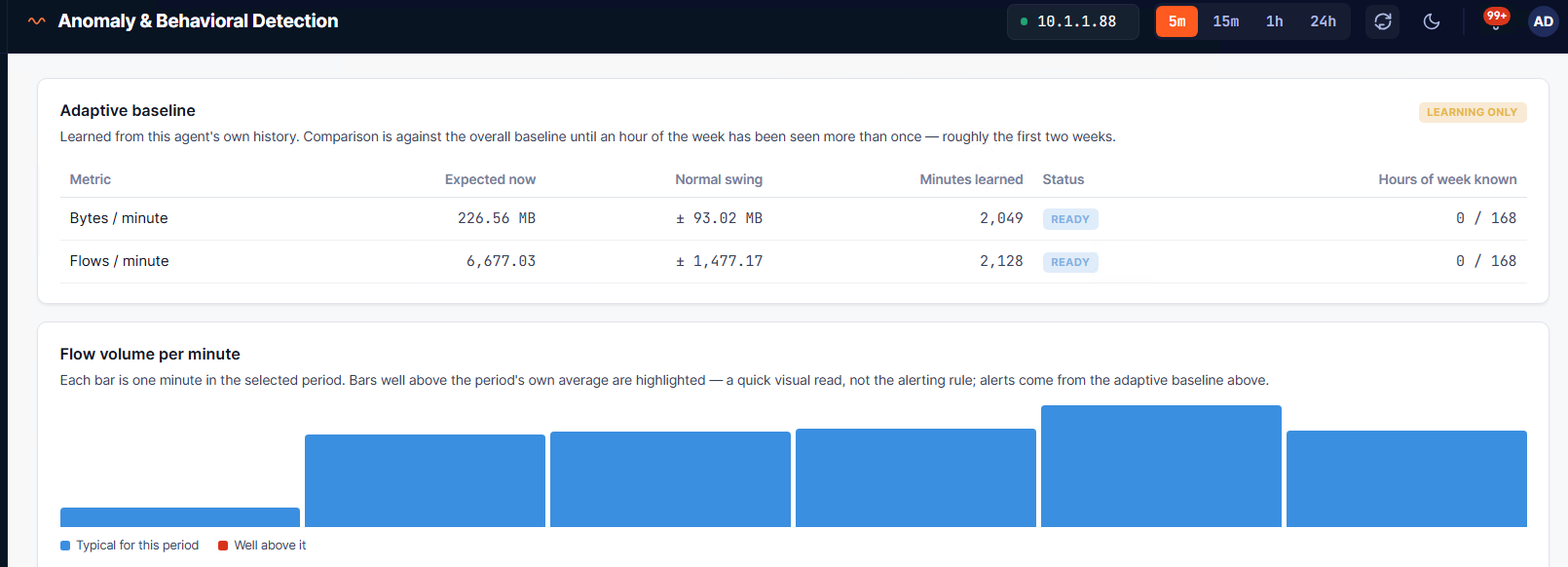Click the ± 1,477.17 swing value
1568x567 pixels.
[x=719, y=261]
